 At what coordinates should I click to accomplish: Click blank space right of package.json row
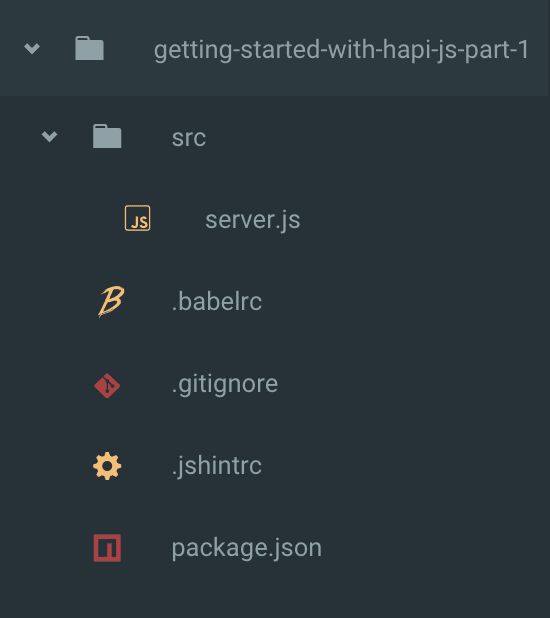[x=436, y=548]
